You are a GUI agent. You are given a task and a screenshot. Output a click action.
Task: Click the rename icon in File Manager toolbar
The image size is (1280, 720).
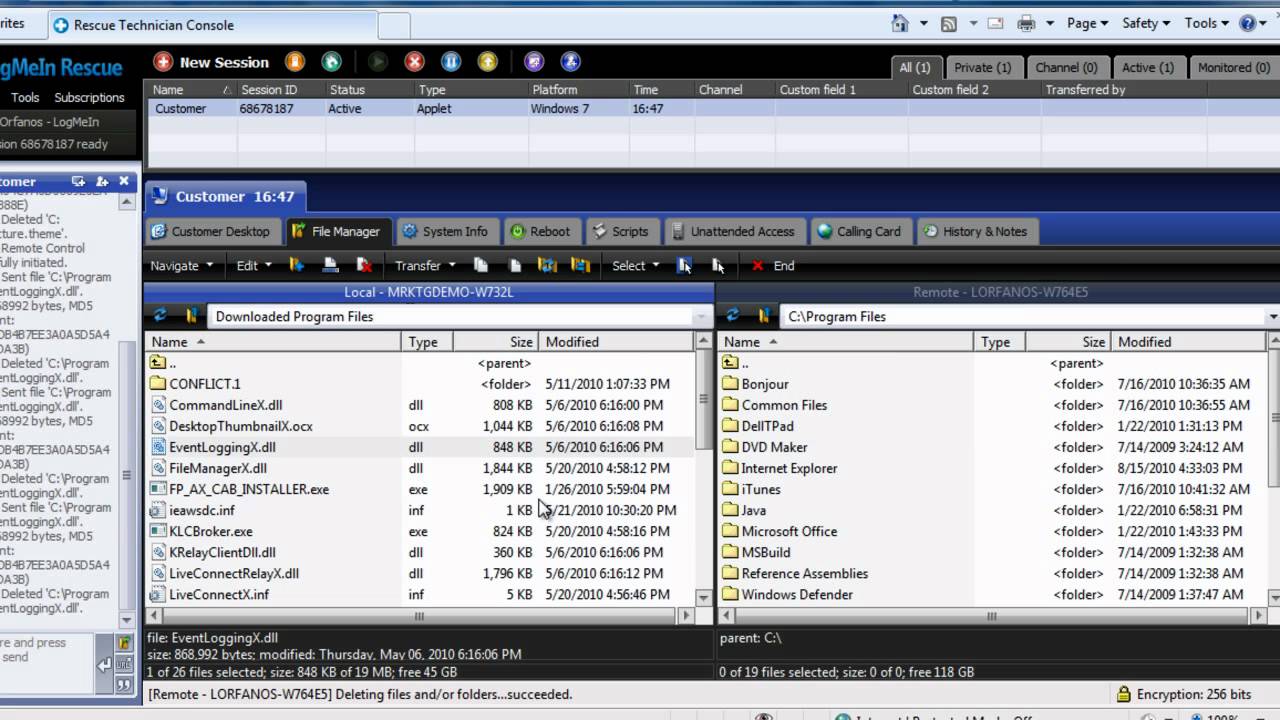click(331, 265)
